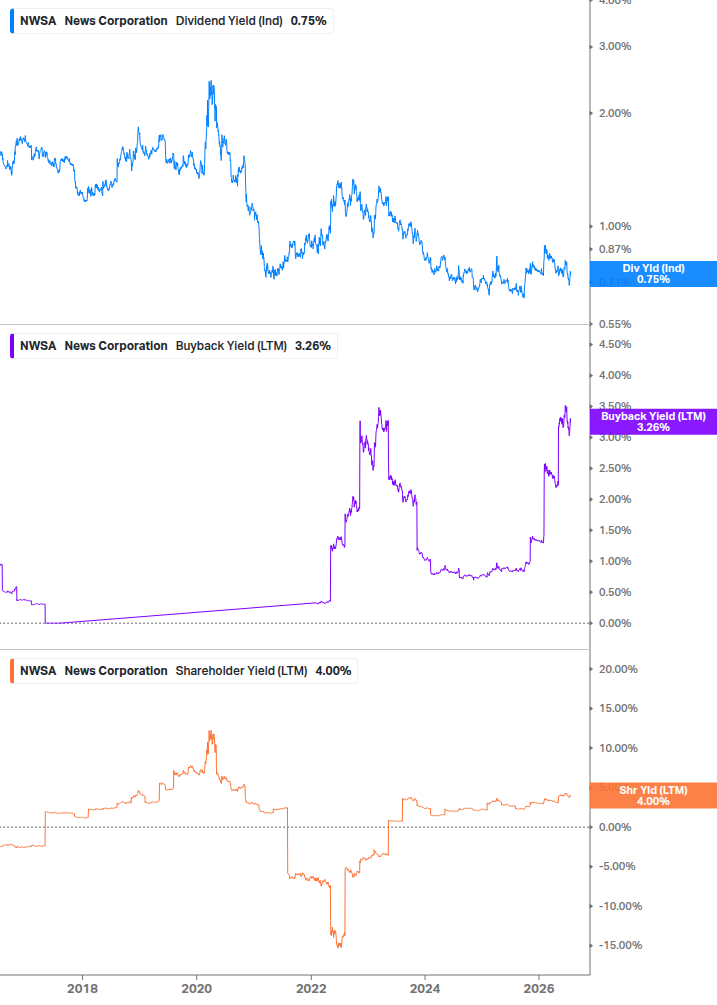Image resolution: width=717 pixels, height=1005 pixels.
Task: Click the 2022 label on the time axis
Action: pos(311,988)
